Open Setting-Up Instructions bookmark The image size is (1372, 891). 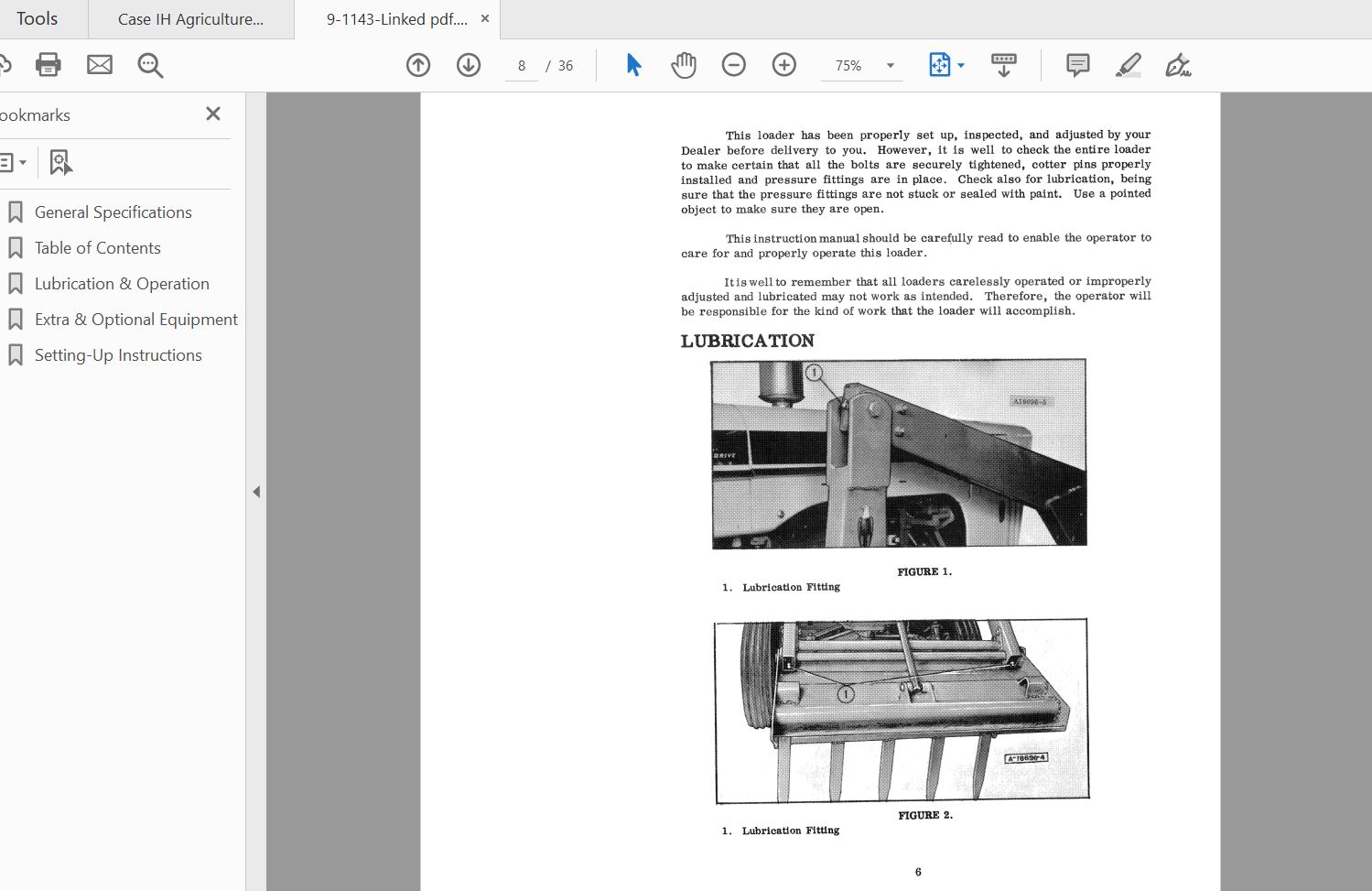(118, 355)
